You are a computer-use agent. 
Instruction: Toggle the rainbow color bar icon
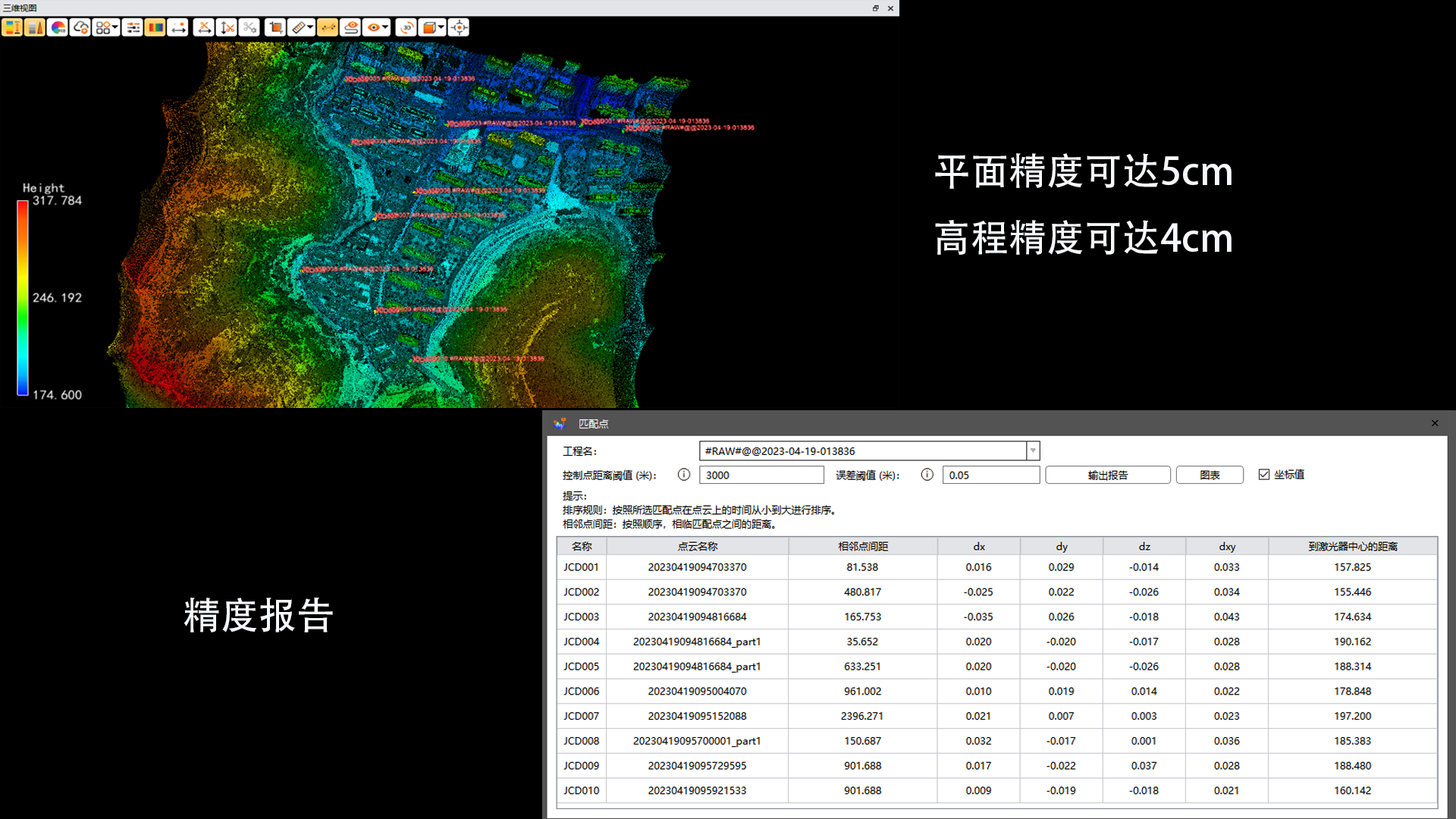155,28
